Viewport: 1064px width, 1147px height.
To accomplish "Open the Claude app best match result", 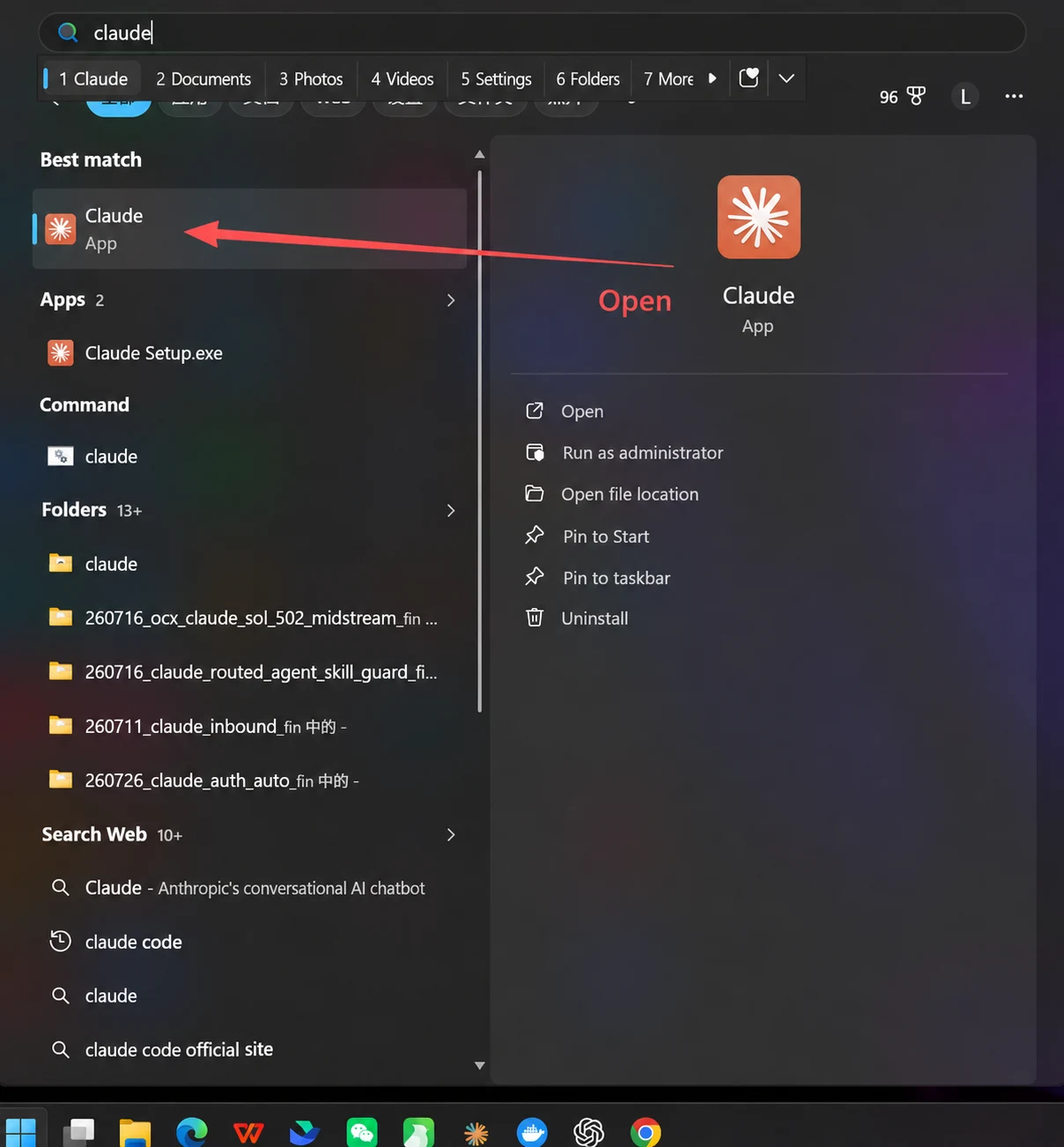I will pyautogui.click(x=249, y=229).
